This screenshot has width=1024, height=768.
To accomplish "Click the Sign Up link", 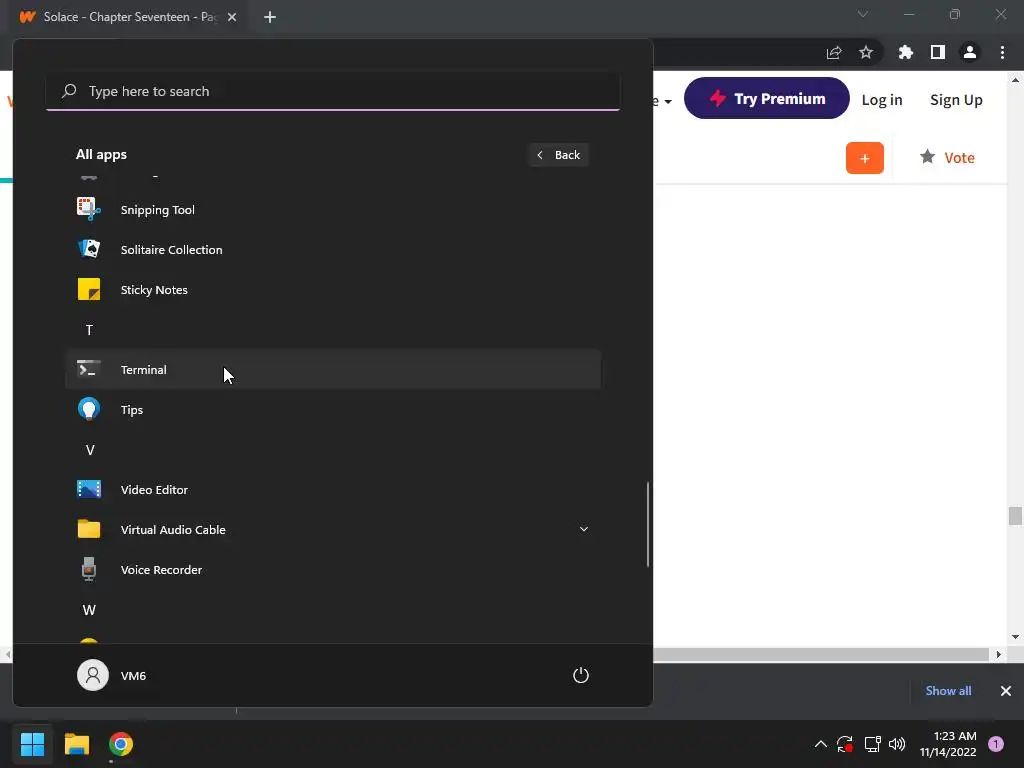I will (x=956, y=99).
